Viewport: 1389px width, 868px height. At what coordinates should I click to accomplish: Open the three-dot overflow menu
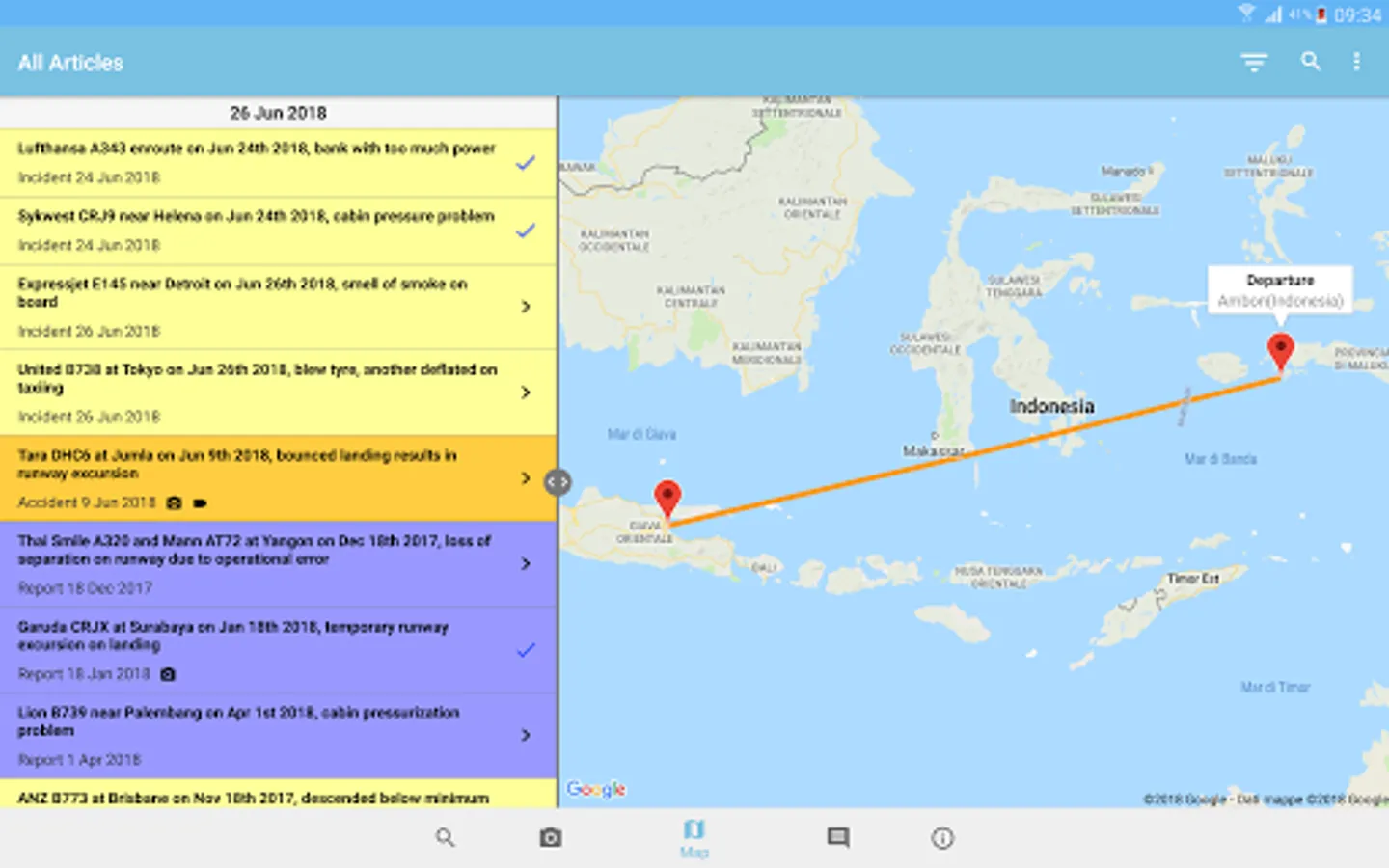click(x=1356, y=62)
